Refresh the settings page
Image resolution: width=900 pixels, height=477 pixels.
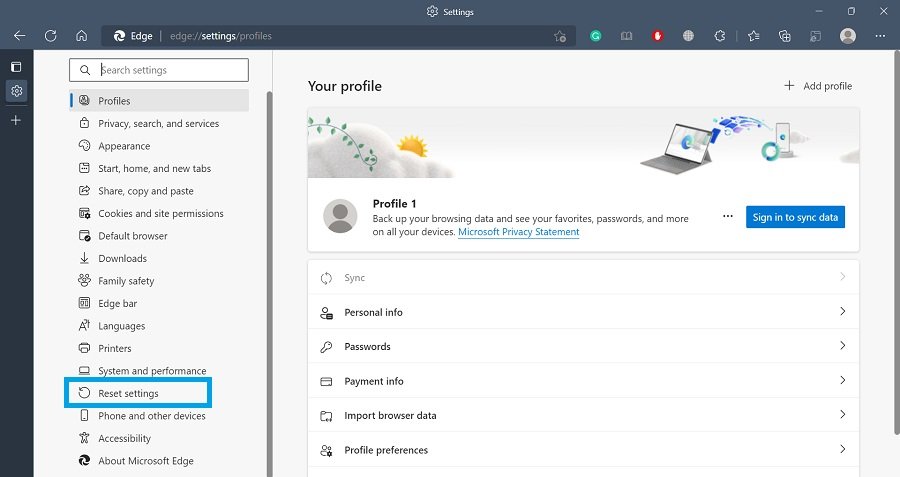coord(51,36)
